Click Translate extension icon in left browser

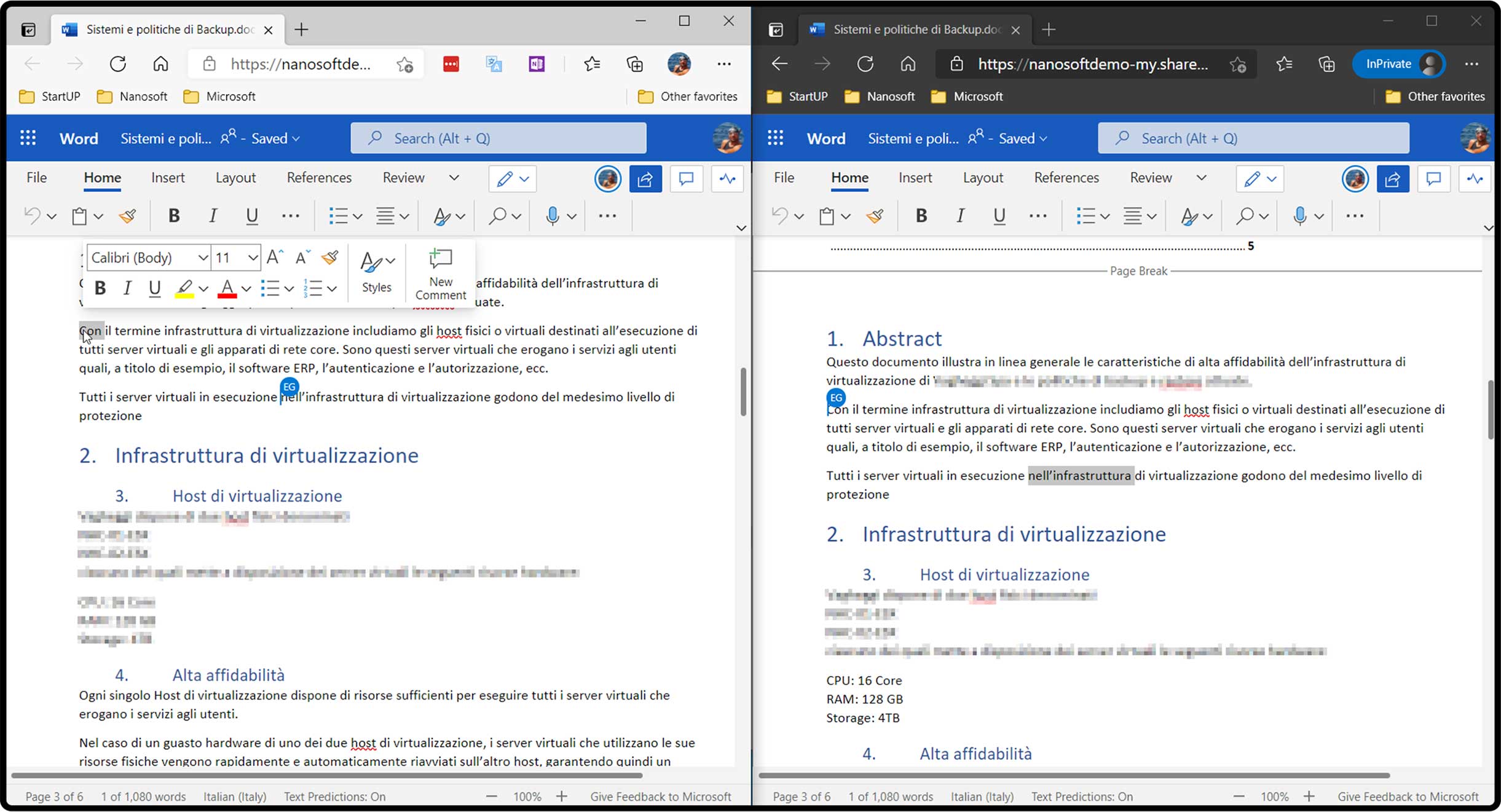click(x=494, y=64)
